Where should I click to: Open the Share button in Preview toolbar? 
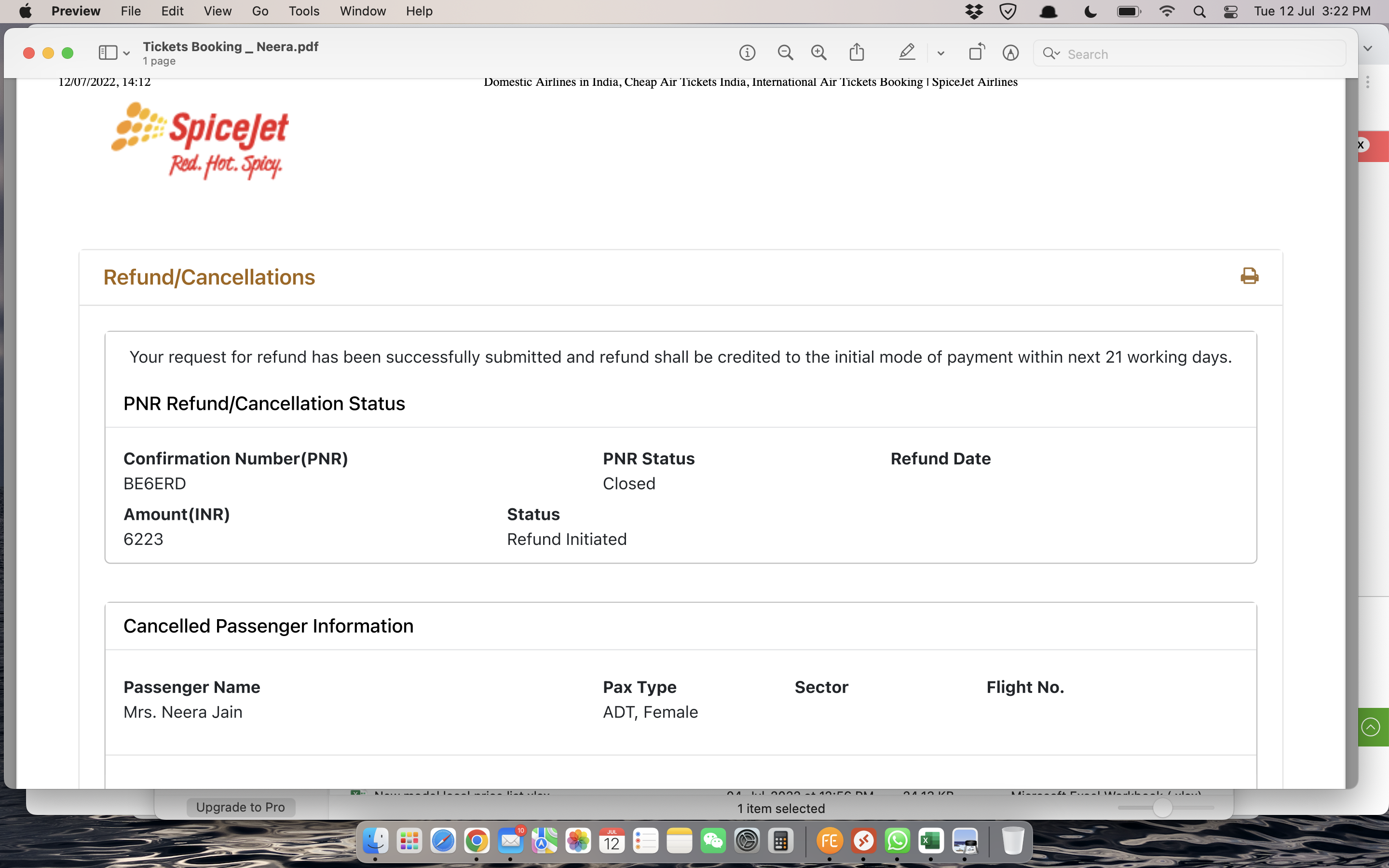tap(857, 53)
